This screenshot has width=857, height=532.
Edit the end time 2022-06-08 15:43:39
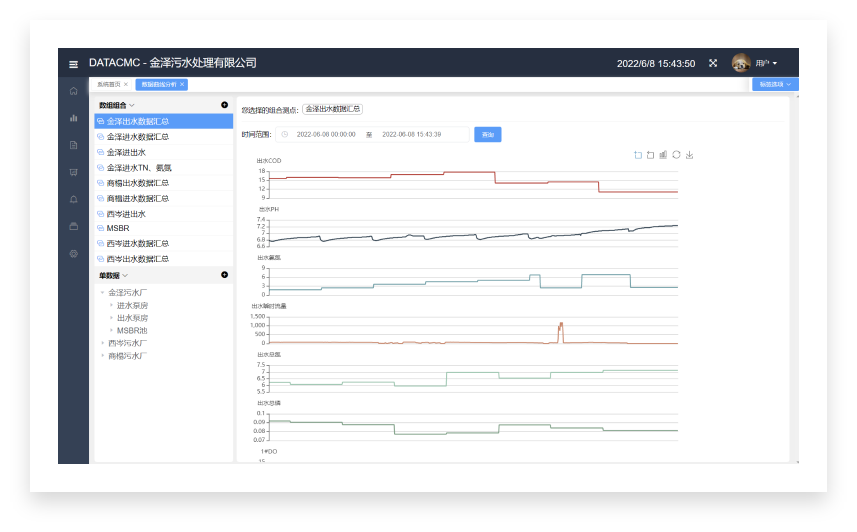click(x=412, y=134)
